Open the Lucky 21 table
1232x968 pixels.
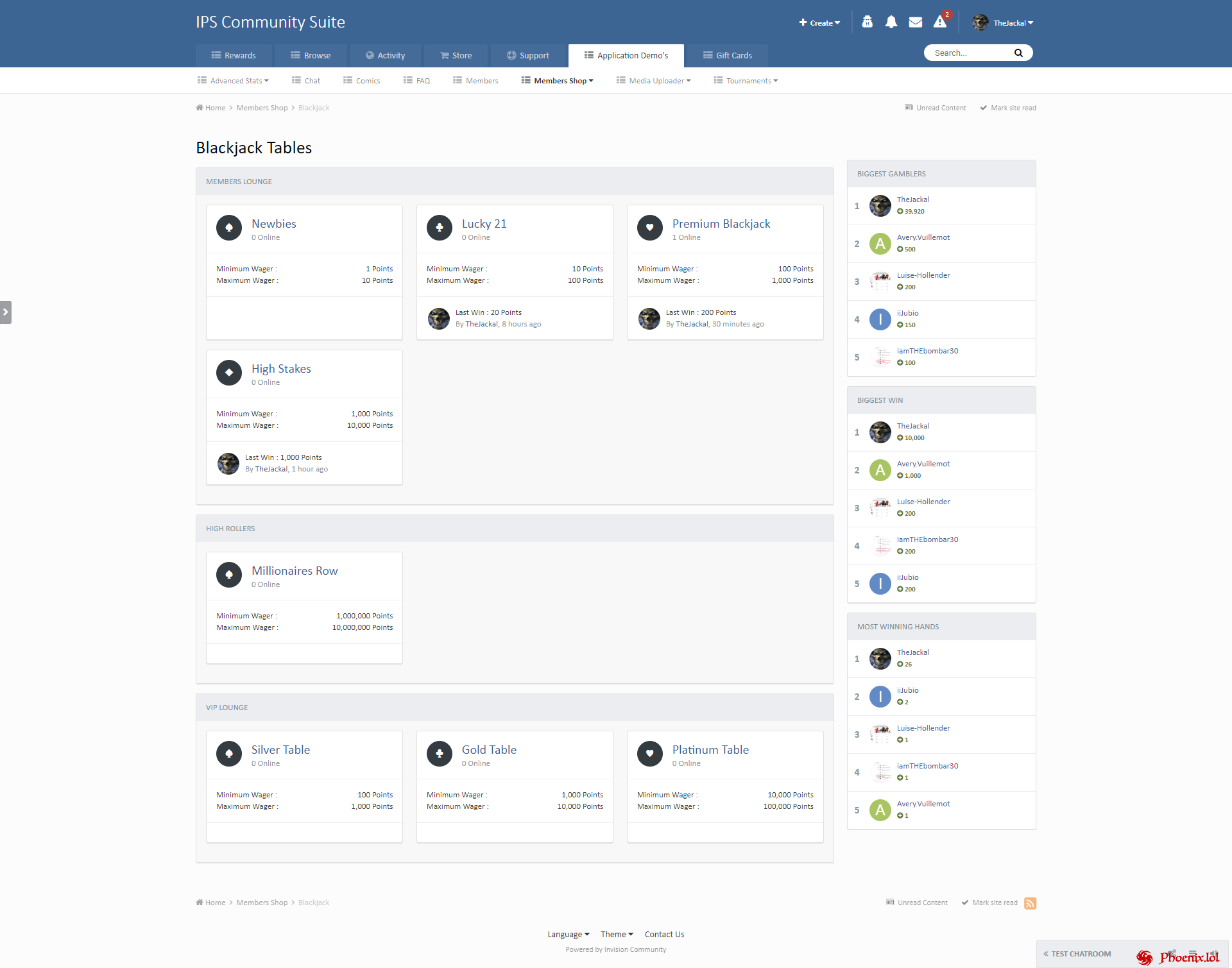(x=484, y=223)
